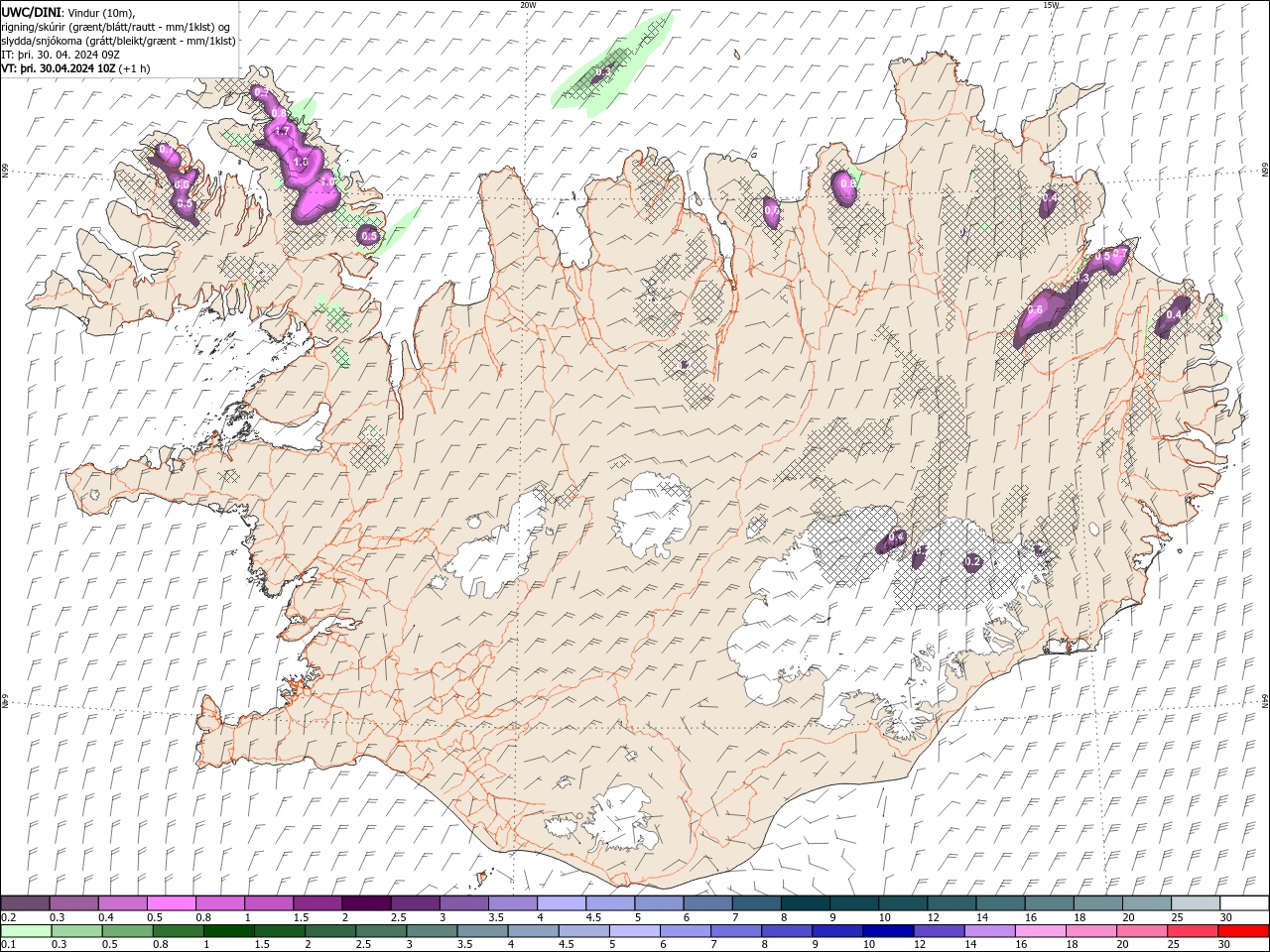Click the pale green bottom-row swatch between 0.1 and 0.3

coord(26,931)
